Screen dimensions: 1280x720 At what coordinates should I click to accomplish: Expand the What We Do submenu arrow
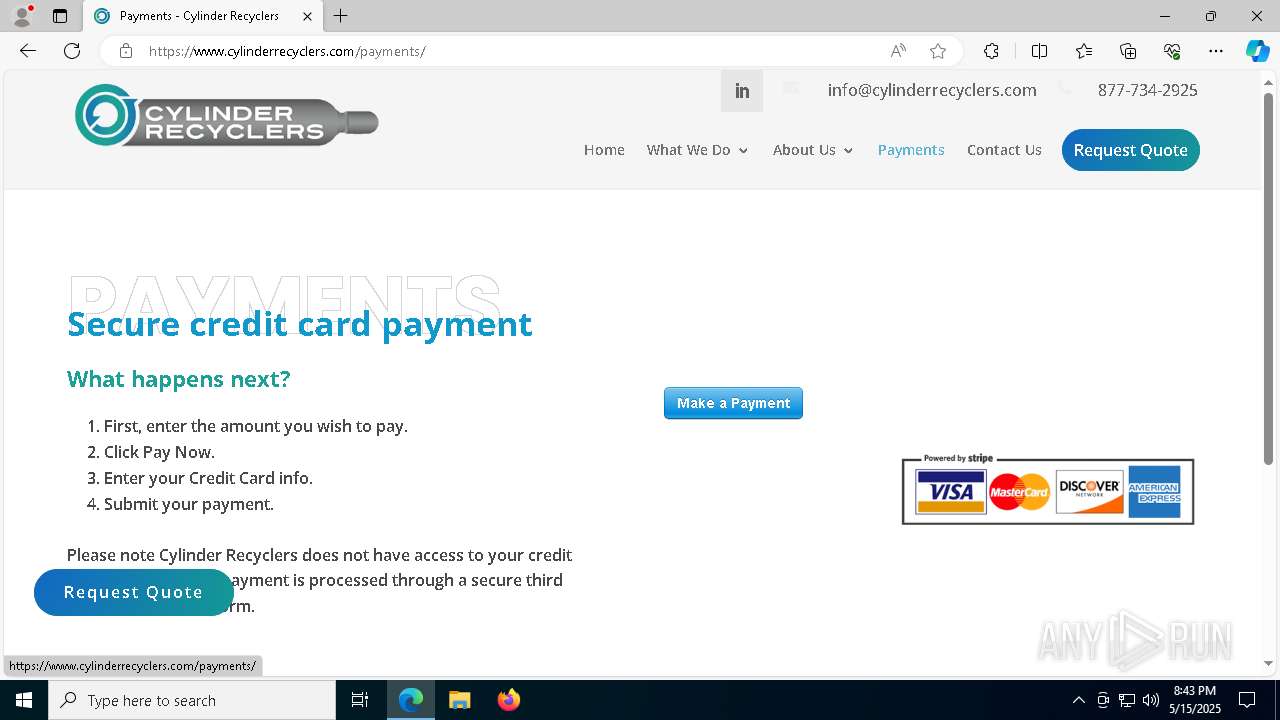(743, 151)
